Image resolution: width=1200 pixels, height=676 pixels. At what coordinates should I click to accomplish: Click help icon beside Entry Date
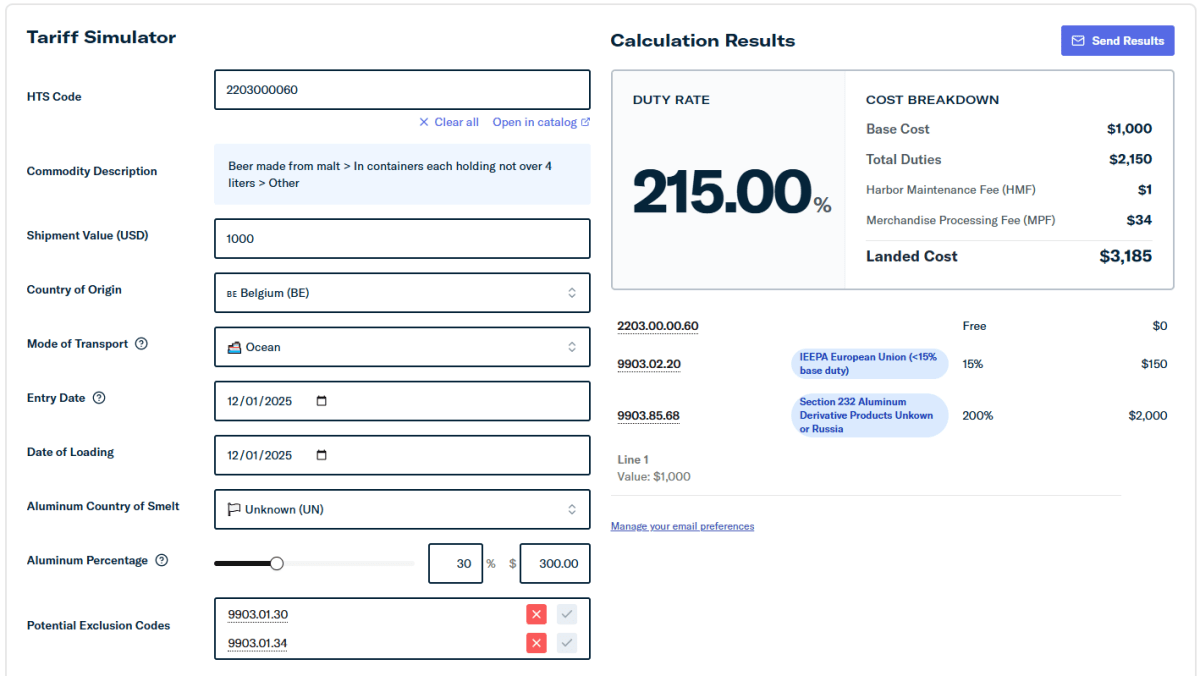pyautogui.click(x=99, y=398)
